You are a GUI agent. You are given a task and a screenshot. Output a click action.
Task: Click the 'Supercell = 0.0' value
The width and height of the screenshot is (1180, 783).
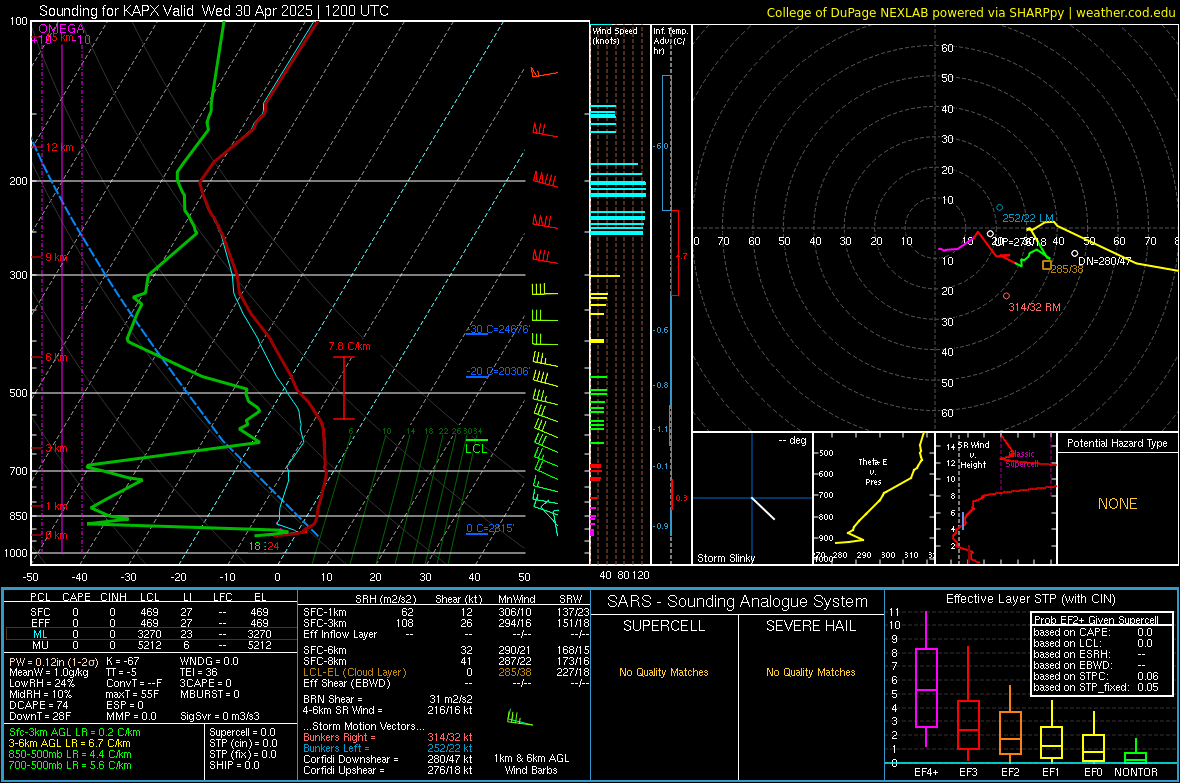(x=242, y=732)
